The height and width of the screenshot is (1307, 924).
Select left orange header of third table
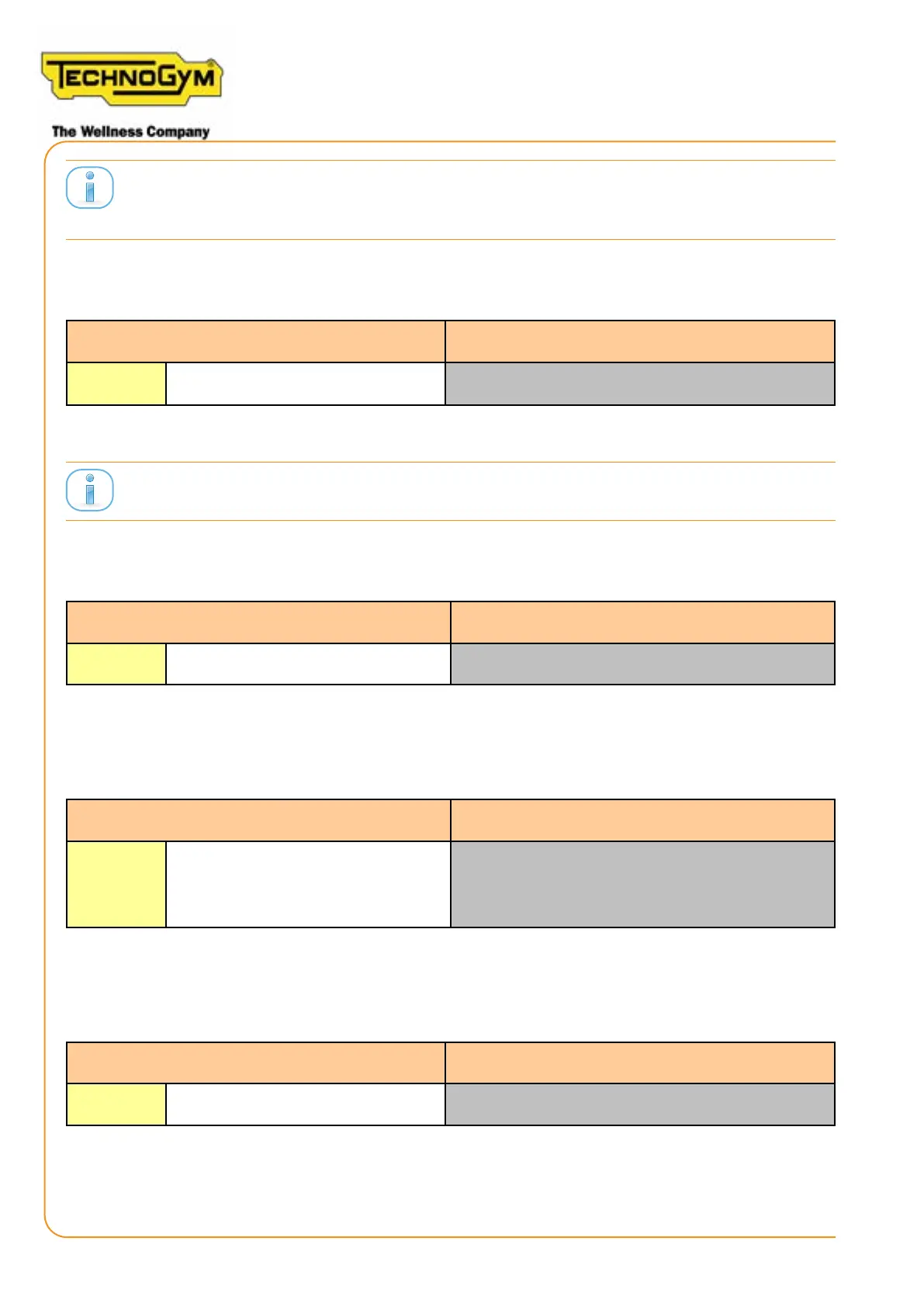click(x=258, y=820)
